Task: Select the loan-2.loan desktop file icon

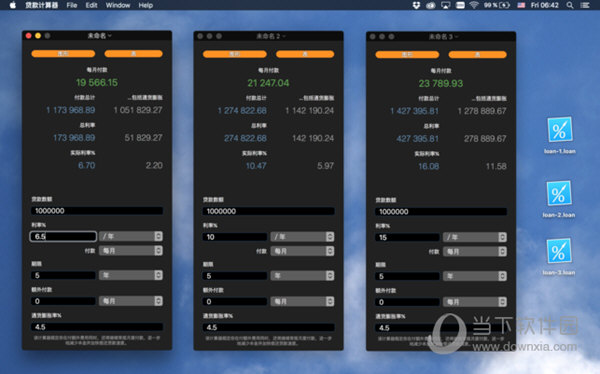Action: click(559, 193)
